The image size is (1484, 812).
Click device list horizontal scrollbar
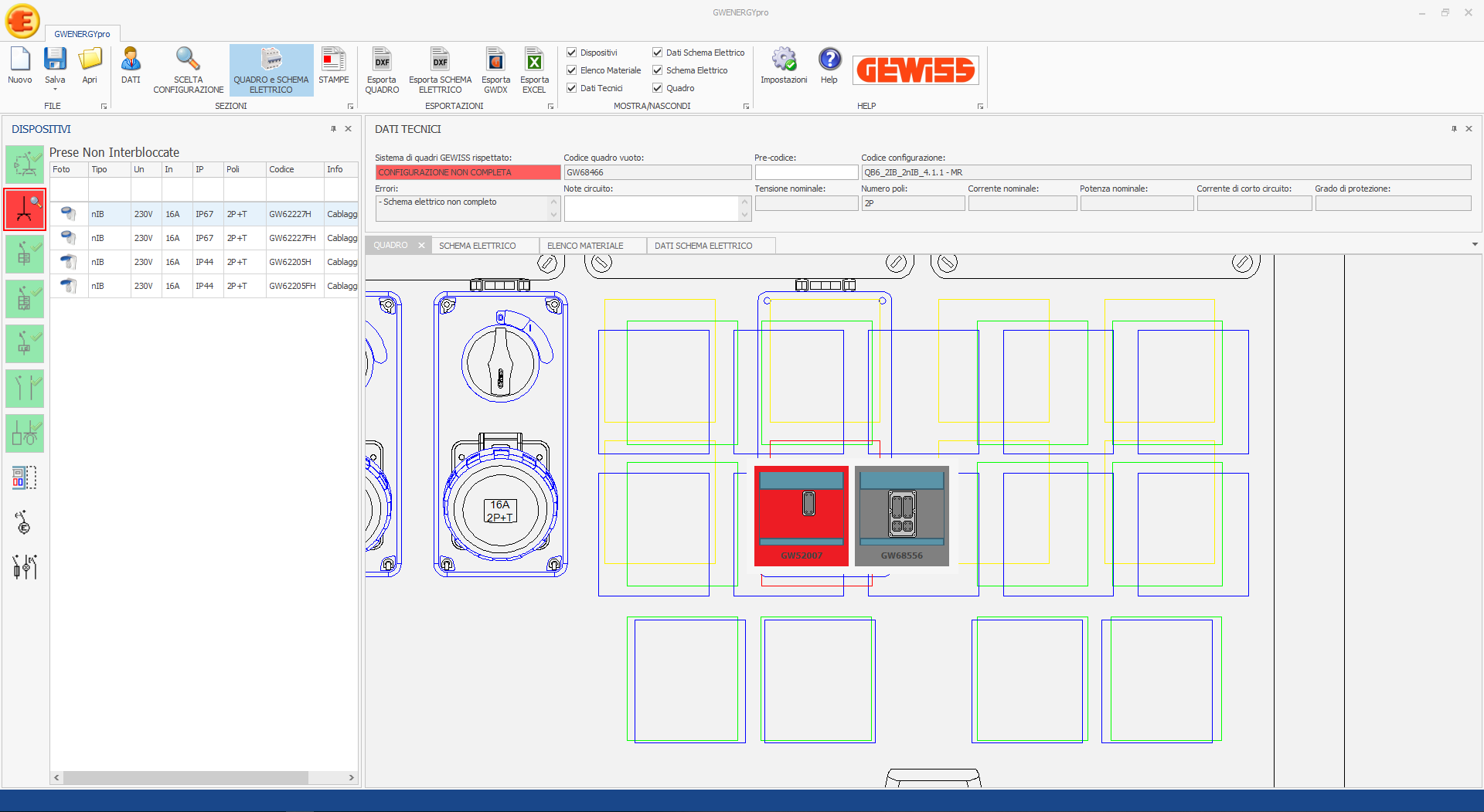[186, 777]
